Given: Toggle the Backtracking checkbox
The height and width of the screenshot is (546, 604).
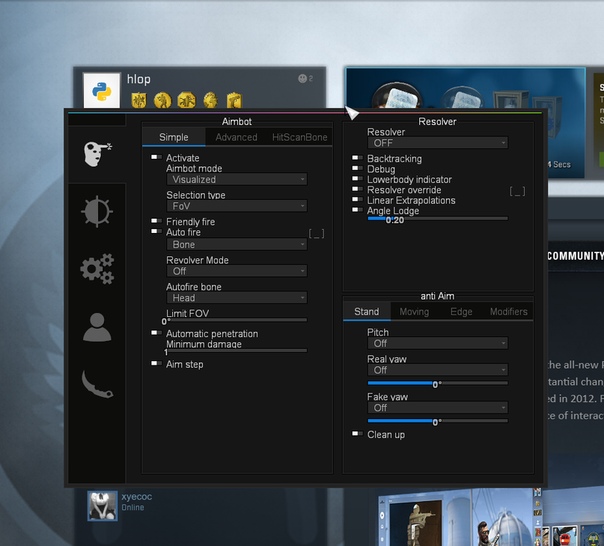Looking at the screenshot, I should (x=357, y=159).
